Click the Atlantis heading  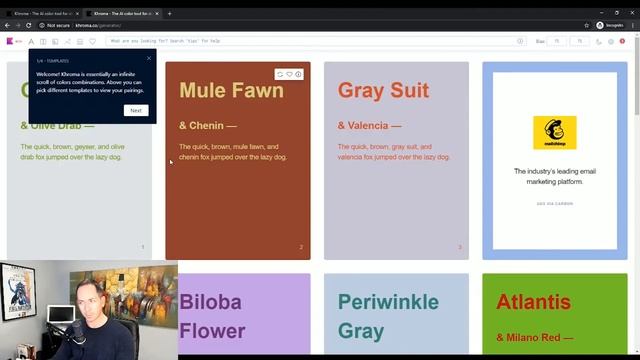(x=533, y=302)
